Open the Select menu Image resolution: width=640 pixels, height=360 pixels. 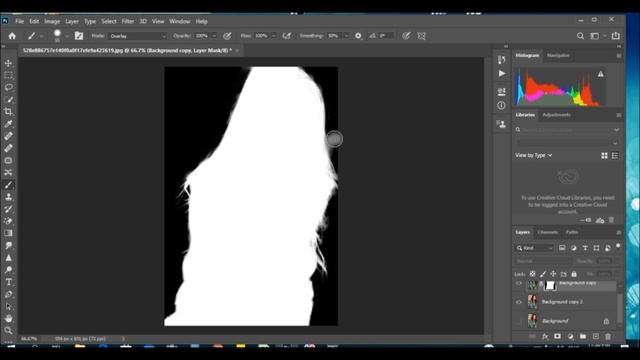coord(109,21)
